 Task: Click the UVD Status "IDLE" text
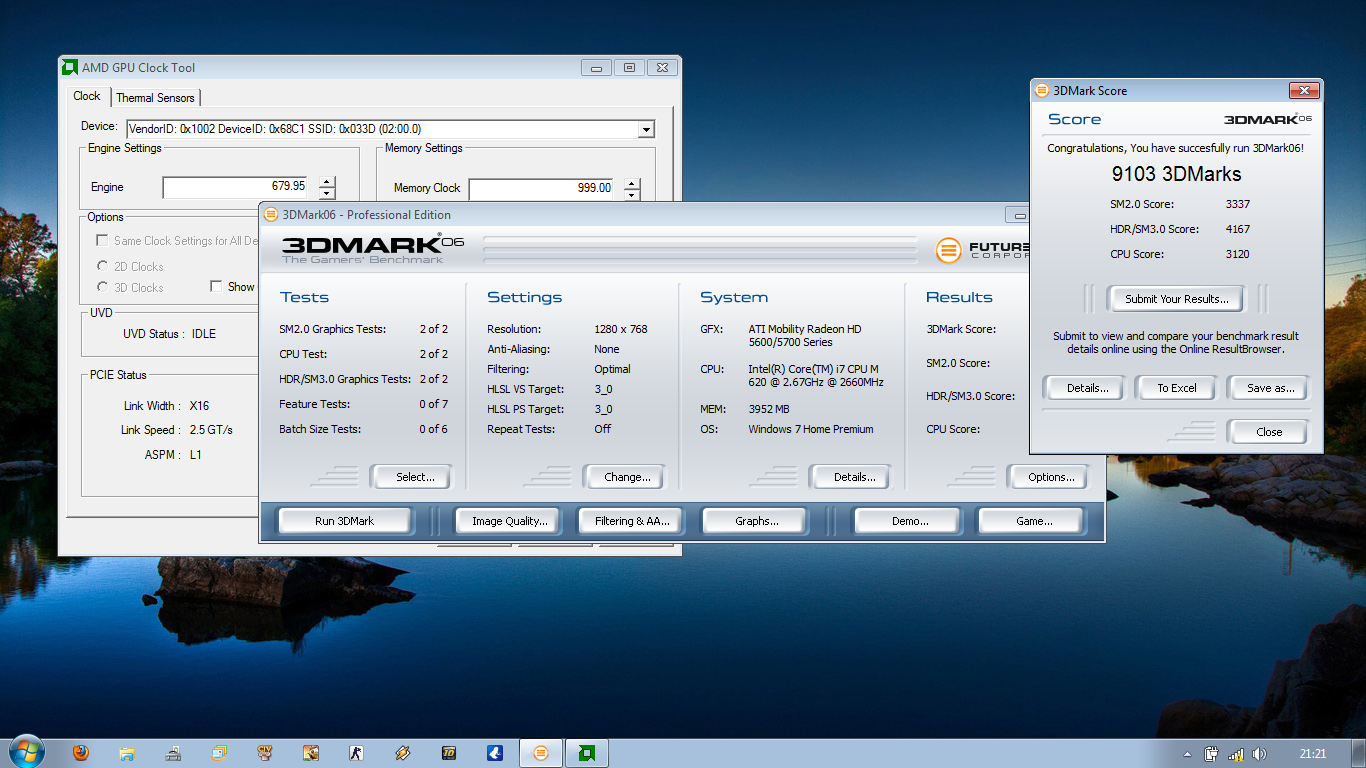pyautogui.click(x=203, y=334)
